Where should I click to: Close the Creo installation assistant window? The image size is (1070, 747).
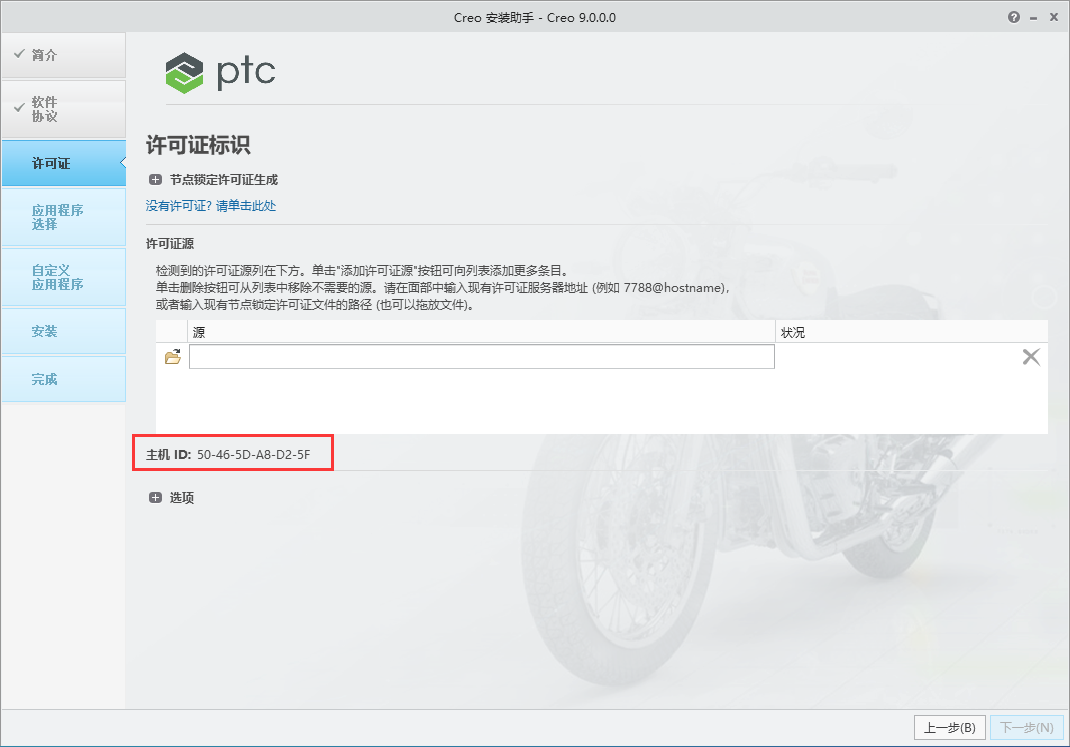(x=1054, y=18)
